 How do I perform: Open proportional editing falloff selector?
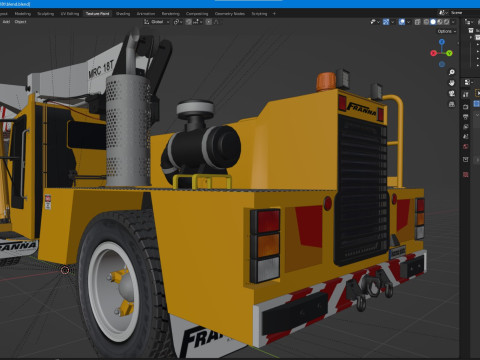pyautogui.click(x=216, y=22)
